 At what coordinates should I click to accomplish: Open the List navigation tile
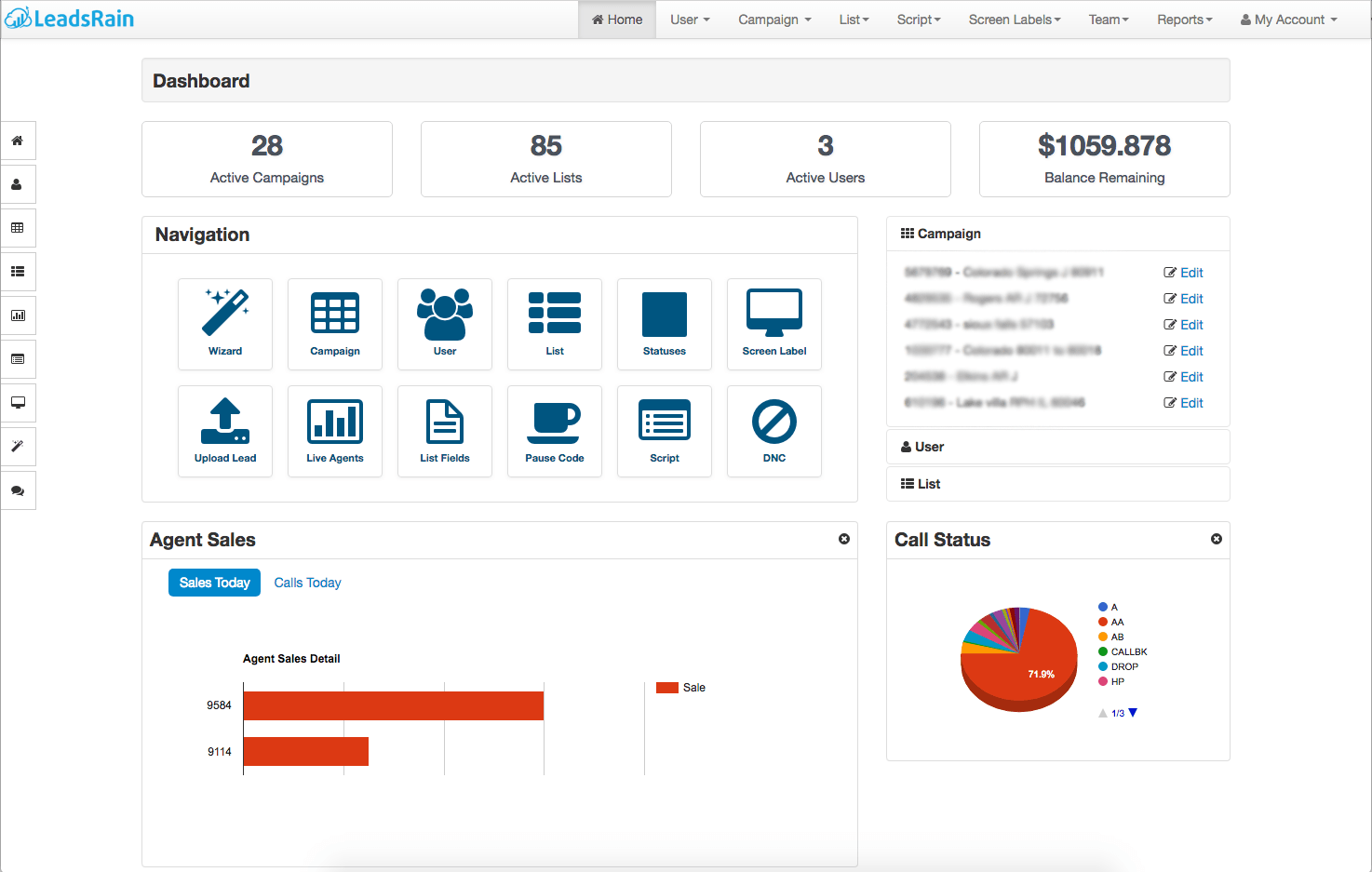click(555, 324)
